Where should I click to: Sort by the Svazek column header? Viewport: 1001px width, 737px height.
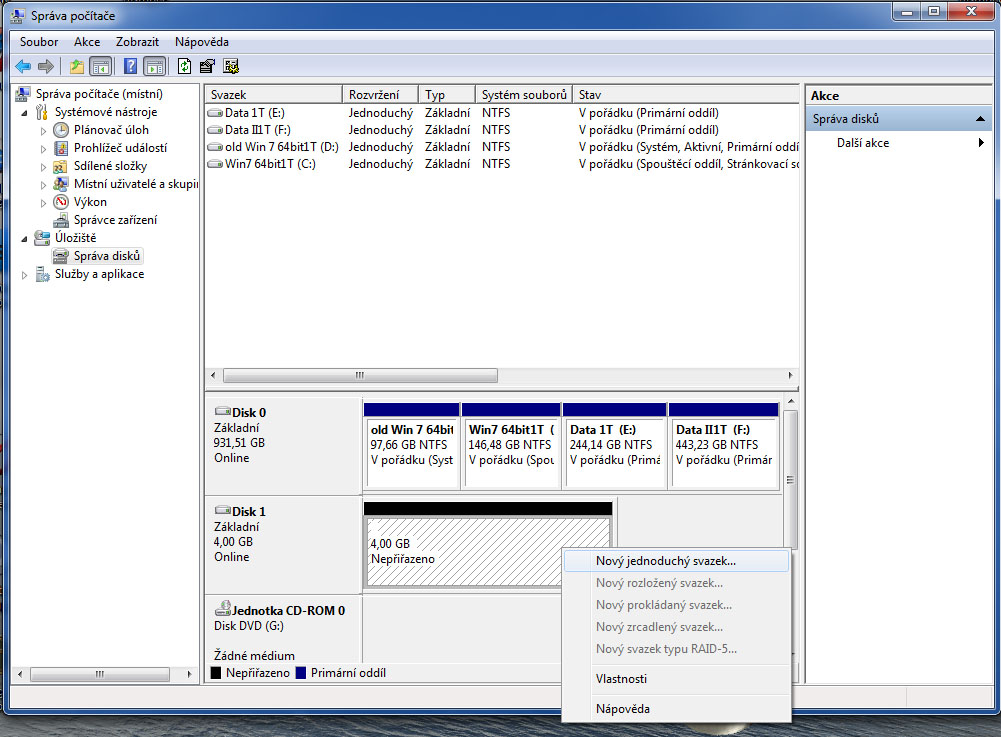274,95
